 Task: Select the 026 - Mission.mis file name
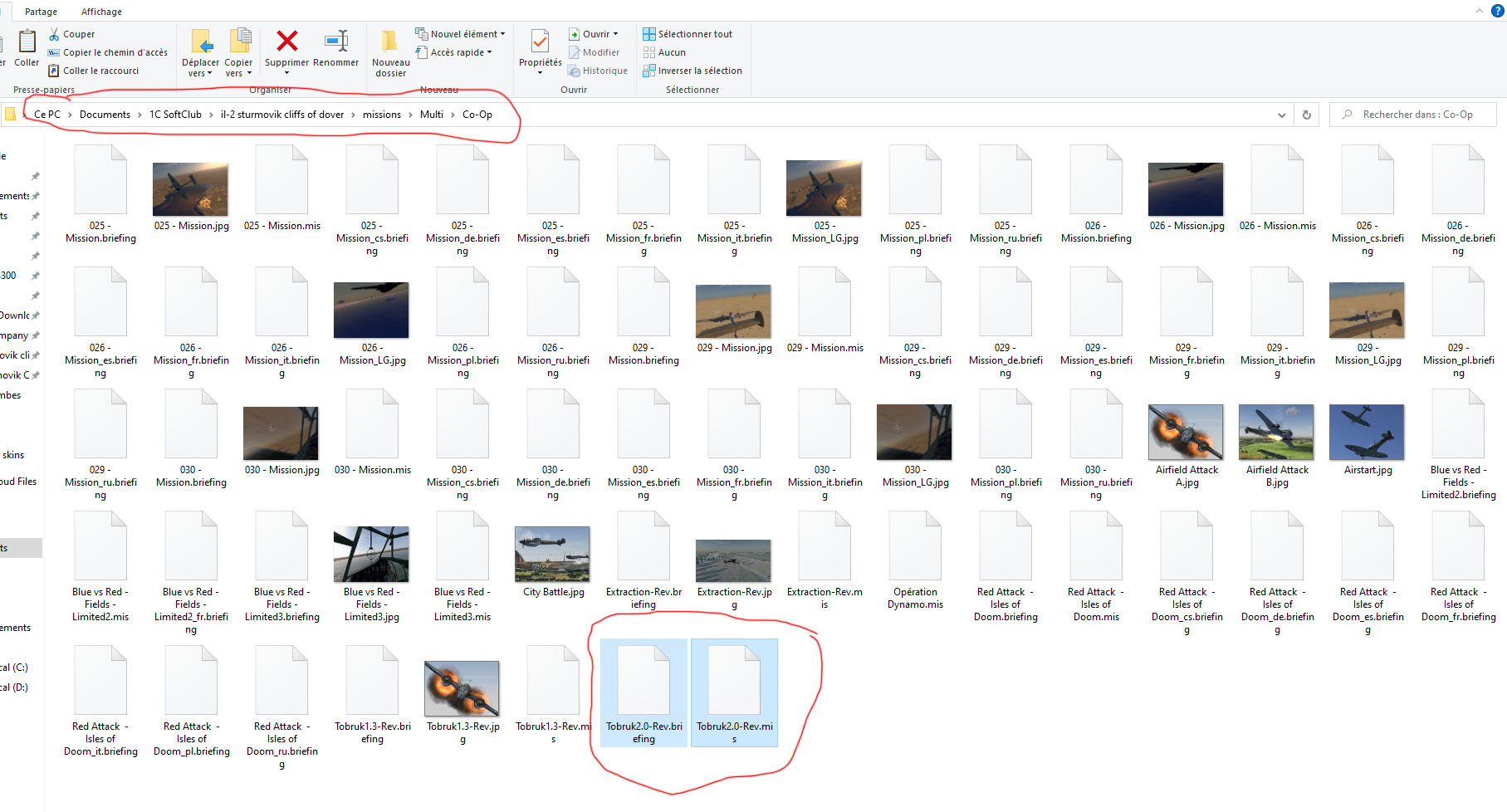pyautogui.click(x=1277, y=226)
